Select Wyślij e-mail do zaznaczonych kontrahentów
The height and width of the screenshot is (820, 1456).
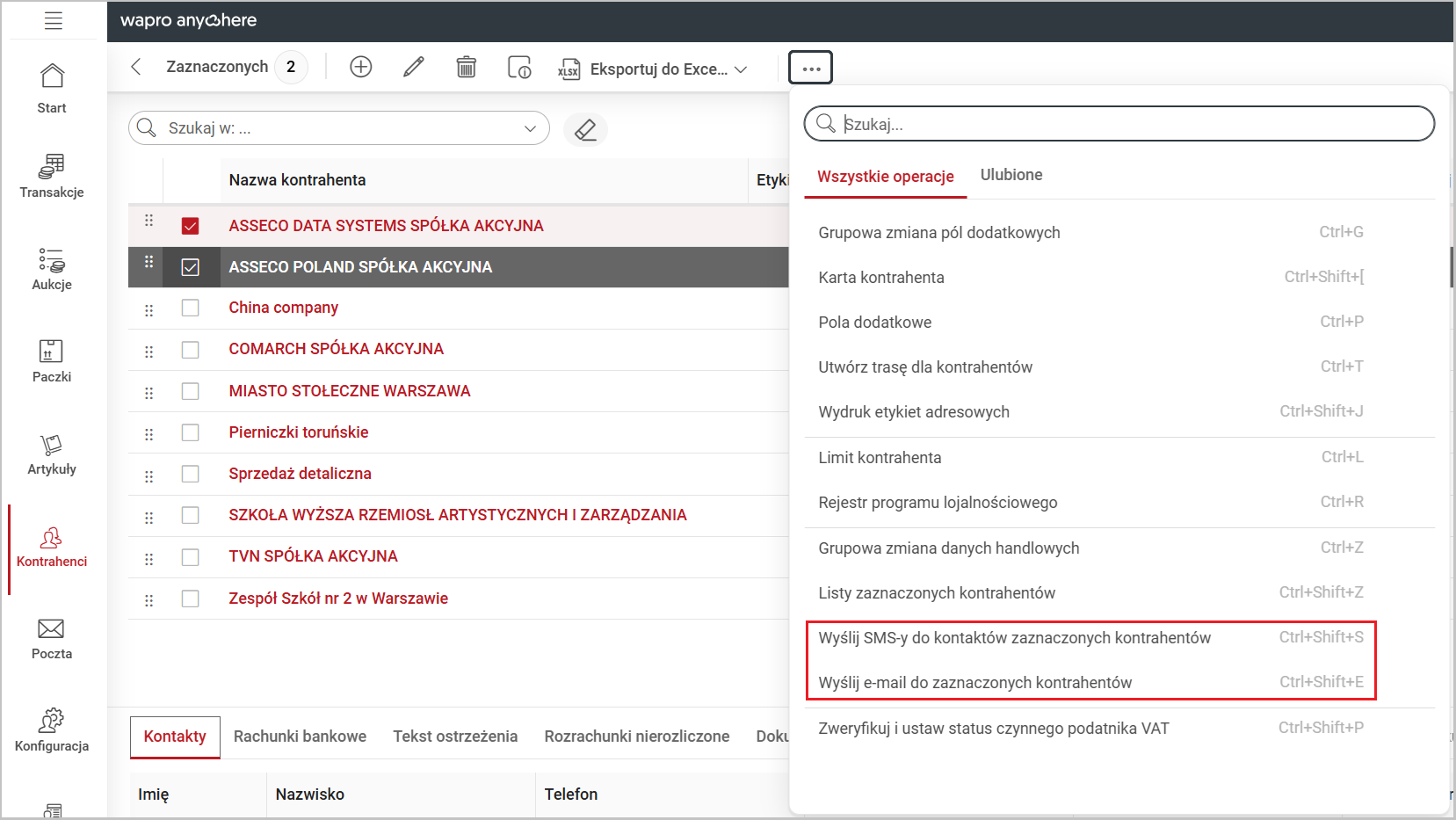tap(974, 683)
